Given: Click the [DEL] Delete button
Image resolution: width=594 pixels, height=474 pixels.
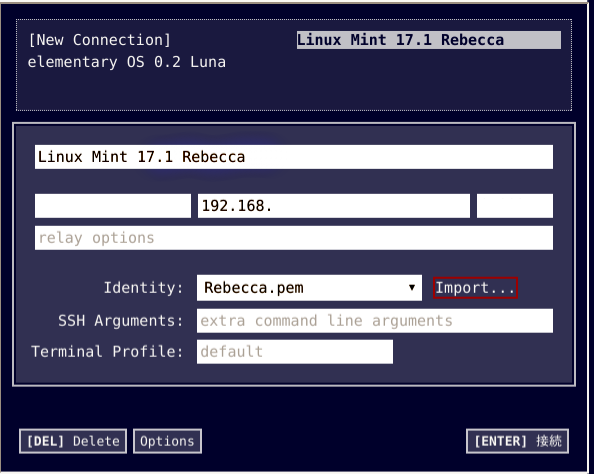Looking at the screenshot, I should pos(73,441).
